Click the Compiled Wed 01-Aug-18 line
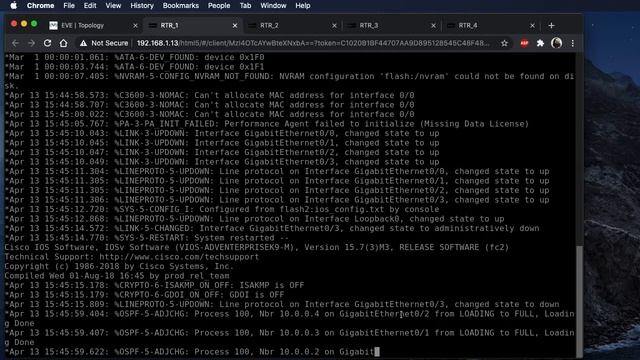This screenshot has height=360, width=640. pos(117,276)
